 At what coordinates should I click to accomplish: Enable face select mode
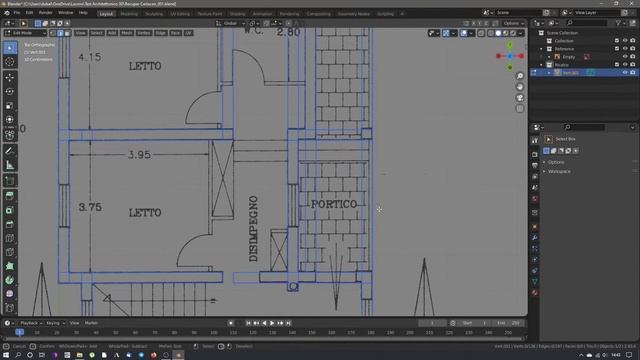pyautogui.click(x=67, y=33)
